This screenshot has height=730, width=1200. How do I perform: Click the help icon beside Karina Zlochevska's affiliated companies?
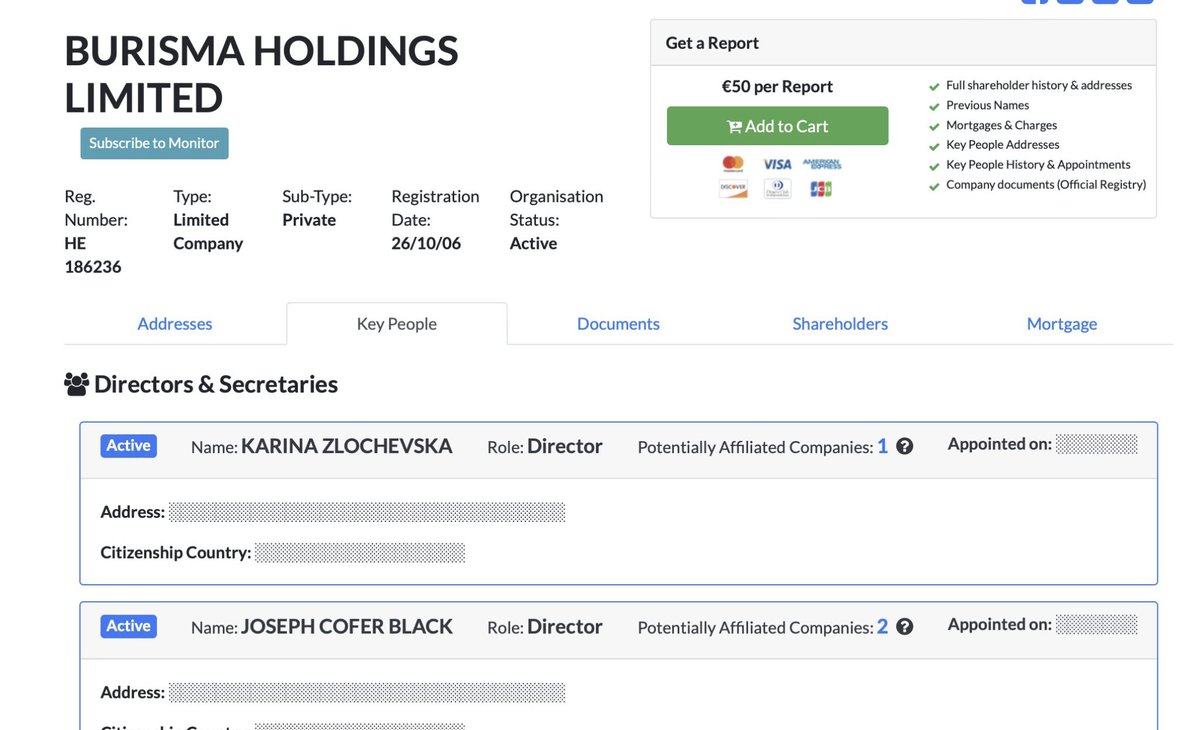[905, 447]
